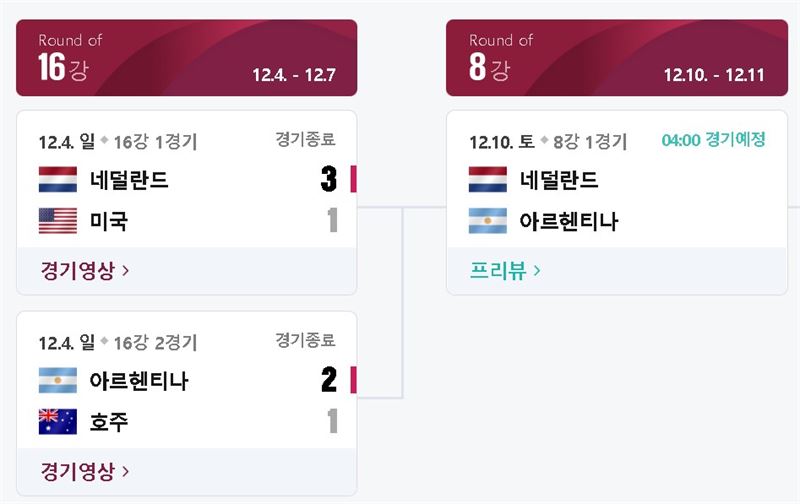Click the USA flag icon next to 미국
Screen dimensions: 800x504
[x=58, y=220]
